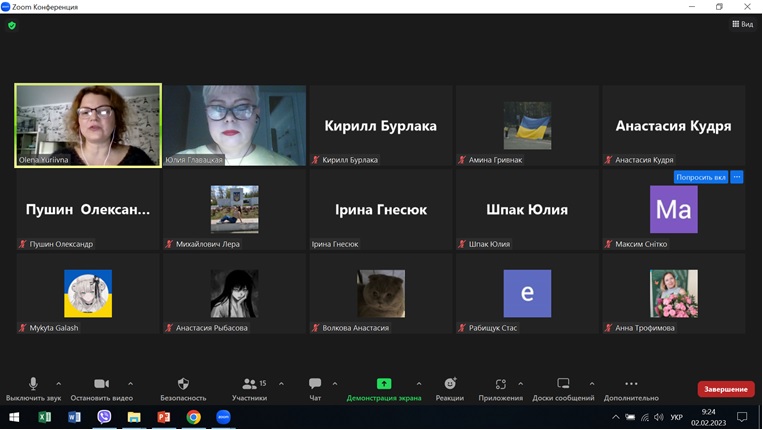Click Анна Трофимова flowers avatar
Image resolution: width=763 pixels, height=430 pixels.
click(673, 293)
